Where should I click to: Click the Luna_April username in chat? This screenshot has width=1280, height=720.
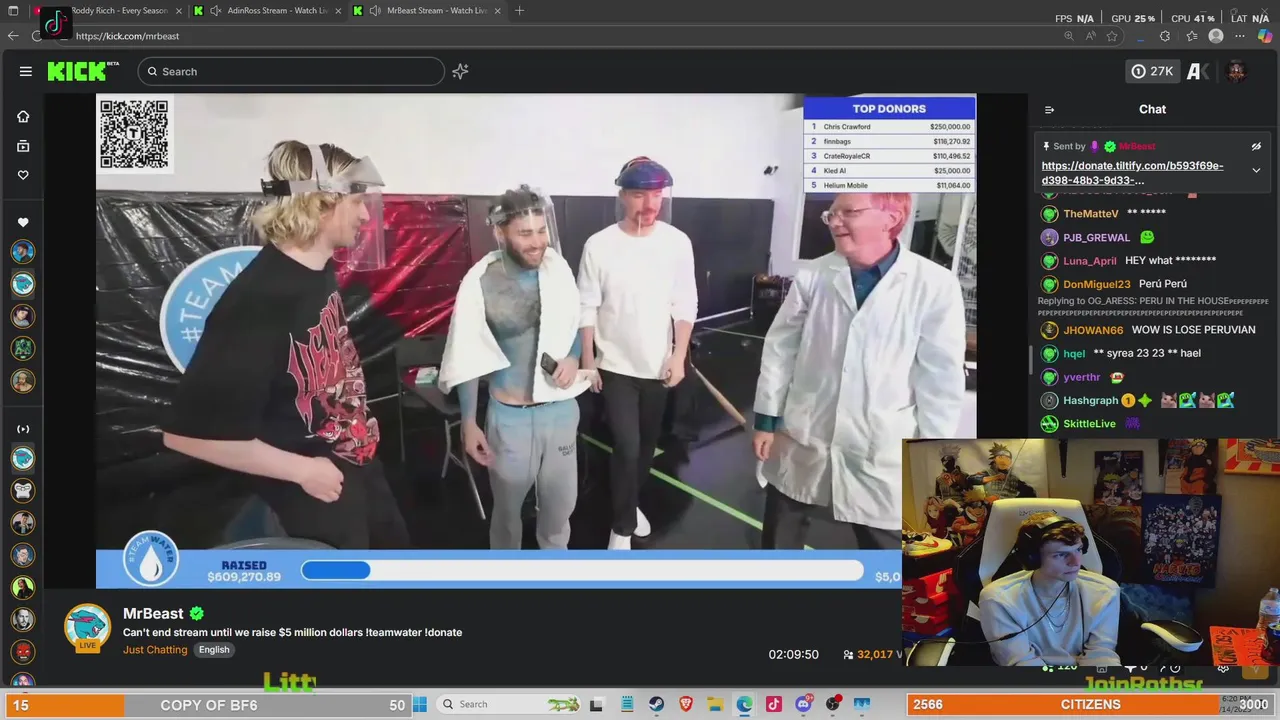tap(1090, 261)
